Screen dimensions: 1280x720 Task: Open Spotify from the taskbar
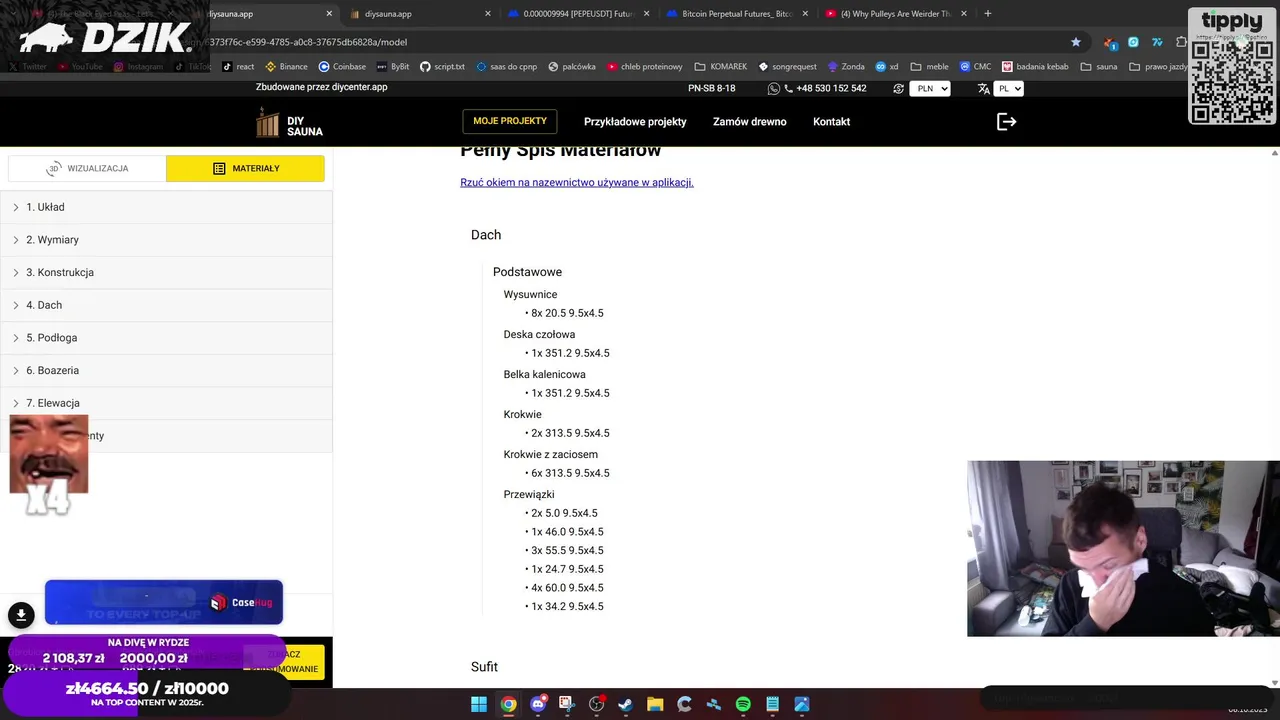tap(743, 704)
